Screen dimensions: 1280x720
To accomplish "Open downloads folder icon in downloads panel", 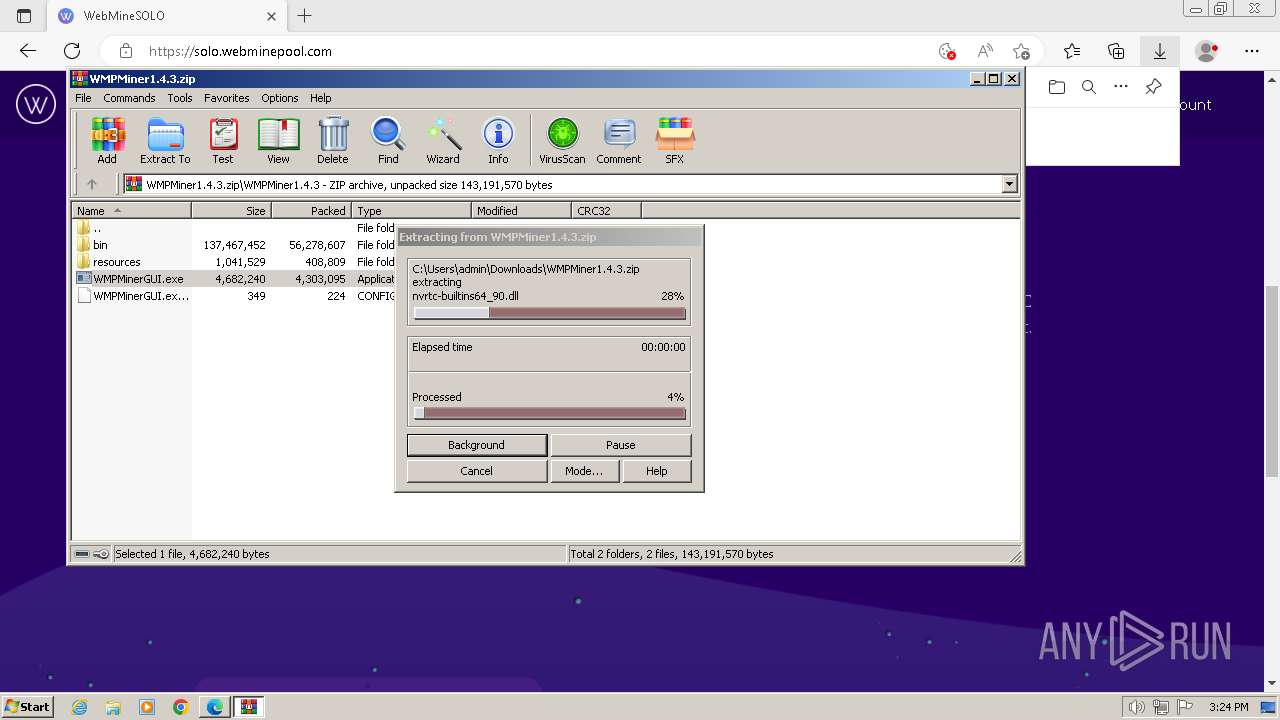I will tap(1057, 87).
